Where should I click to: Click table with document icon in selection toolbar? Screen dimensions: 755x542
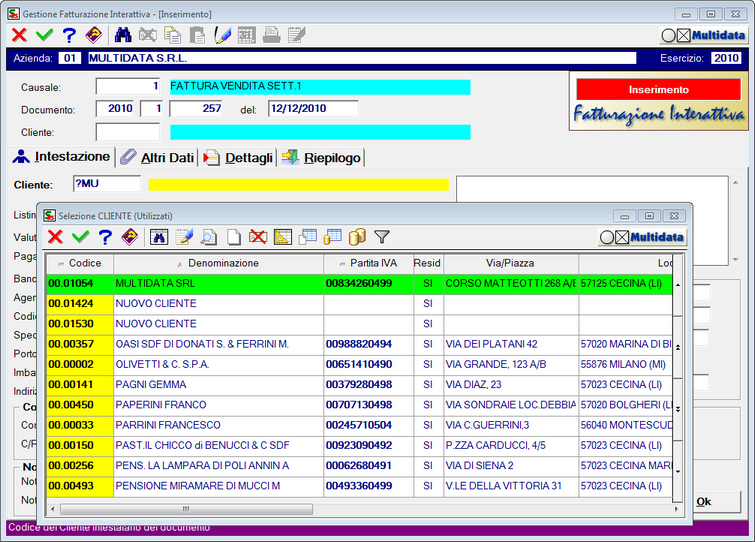point(308,237)
